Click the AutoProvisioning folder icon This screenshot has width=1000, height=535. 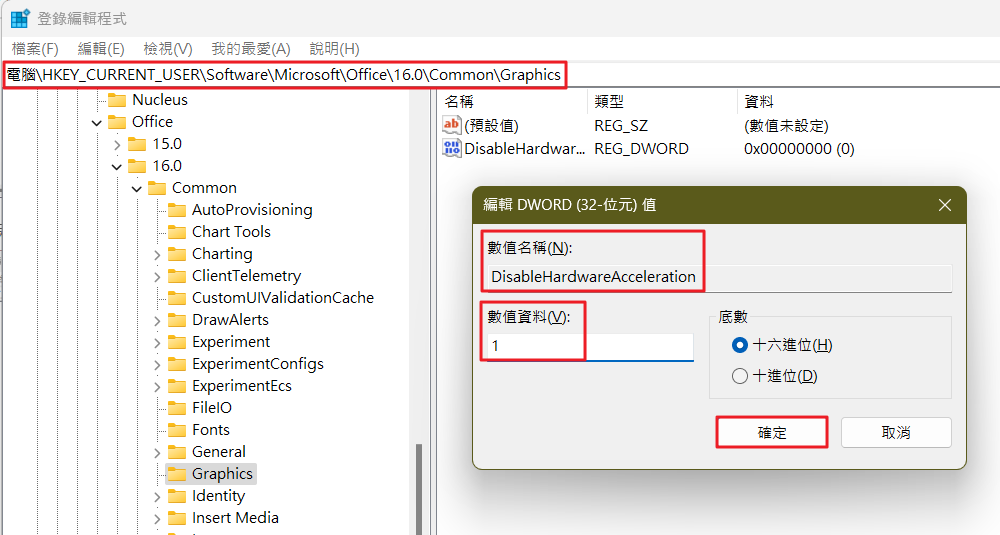click(x=177, y=210)
